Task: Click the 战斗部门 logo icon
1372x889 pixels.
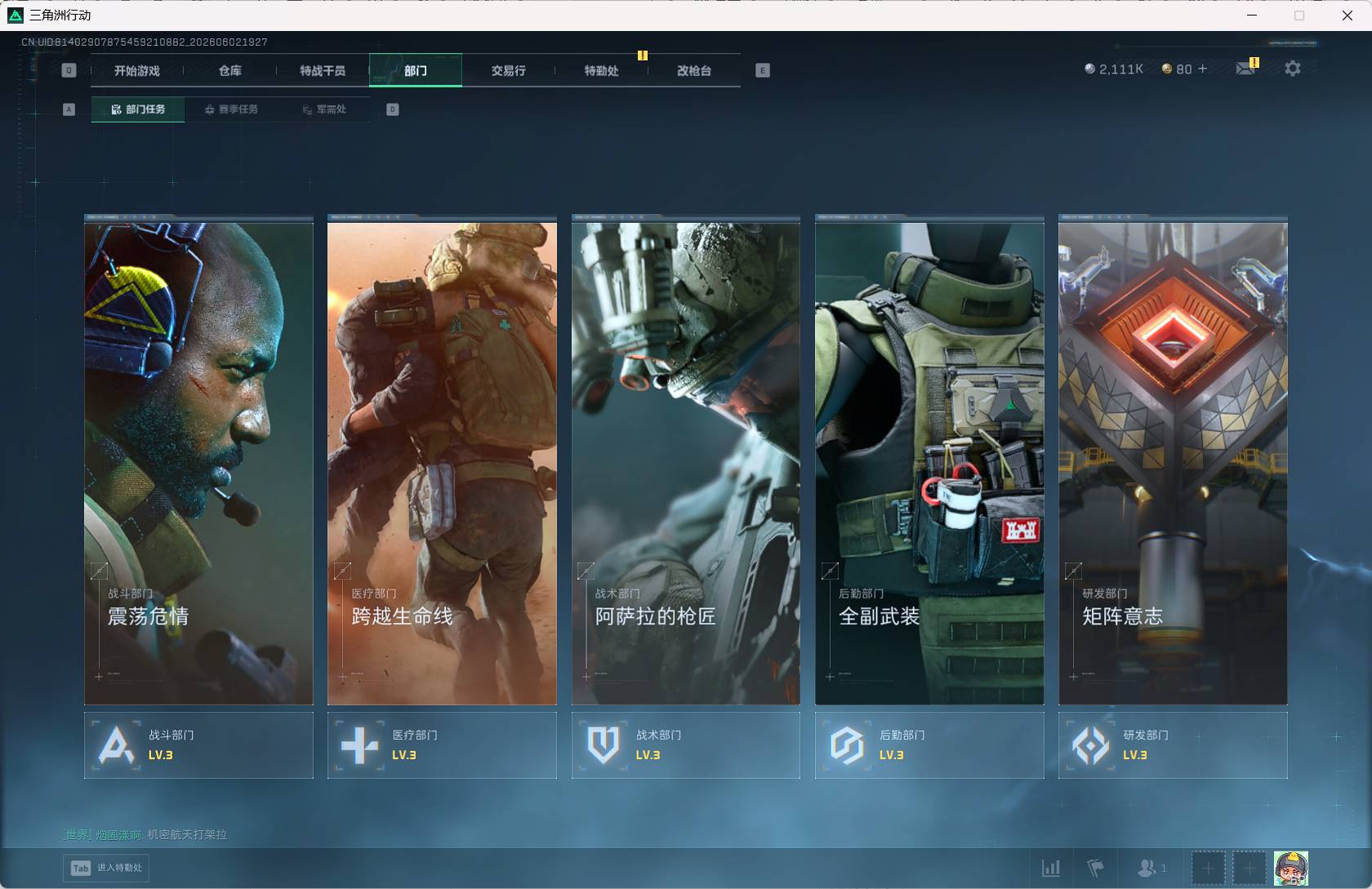Action: [x=116, y=745]
